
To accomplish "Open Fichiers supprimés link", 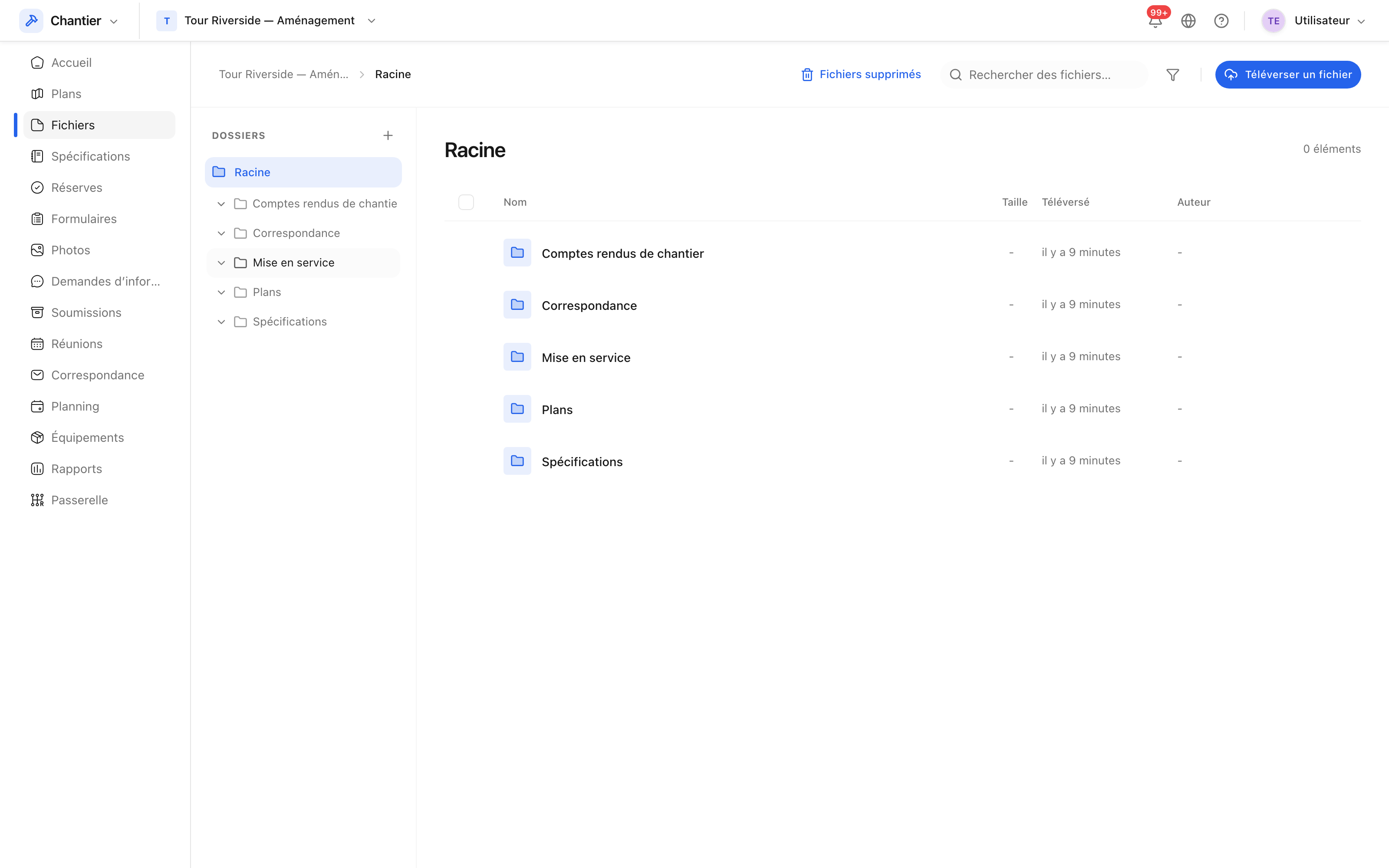I will pyautogui.click(x=860, y=75).
